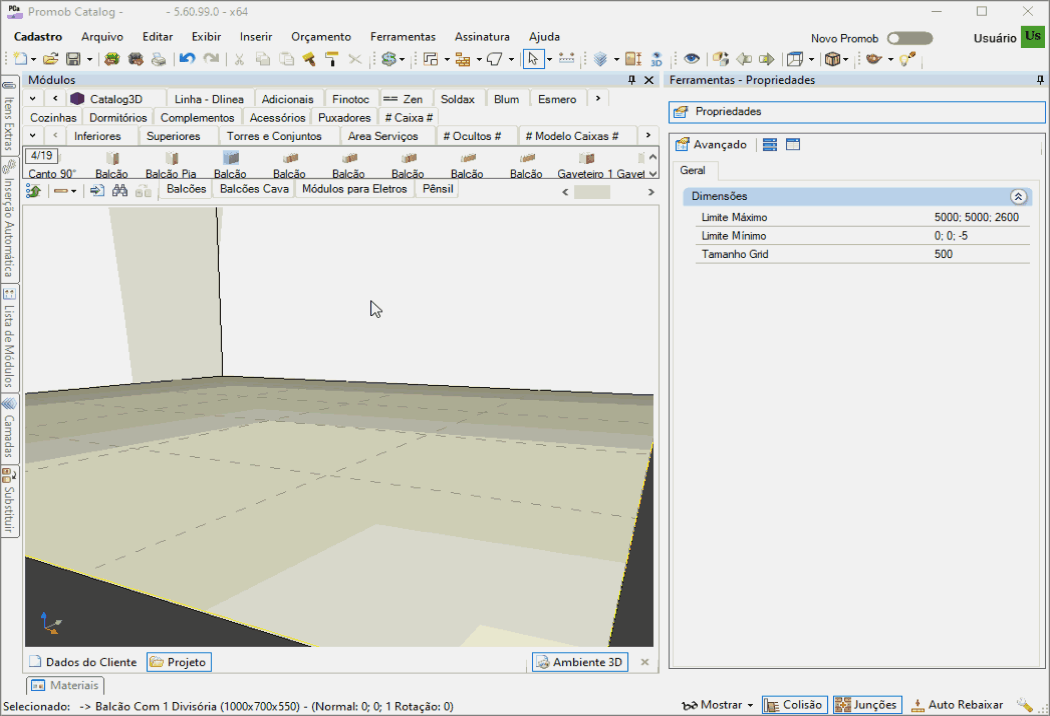Click the ruler measure tool icon
The height and width of the screenshot is (716, 1050).
point(567,59)
